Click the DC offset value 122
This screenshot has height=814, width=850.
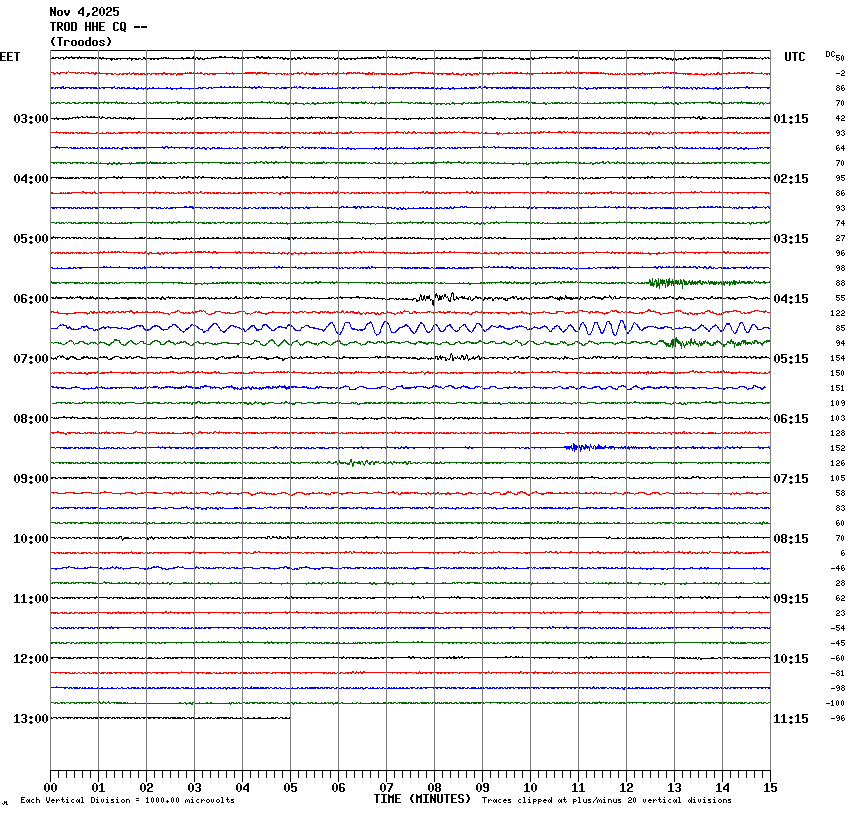[839, 313]
